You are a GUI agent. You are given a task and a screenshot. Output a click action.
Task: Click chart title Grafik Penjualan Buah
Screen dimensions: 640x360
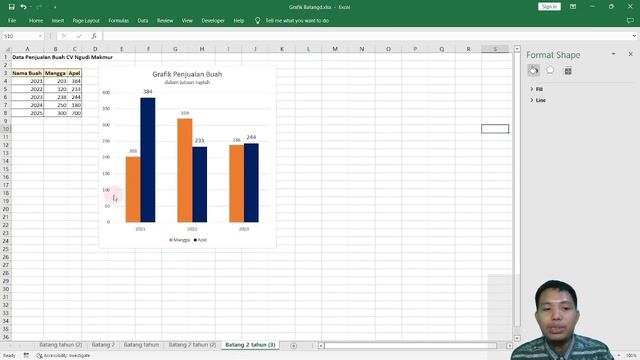click(x=187, y=74)
